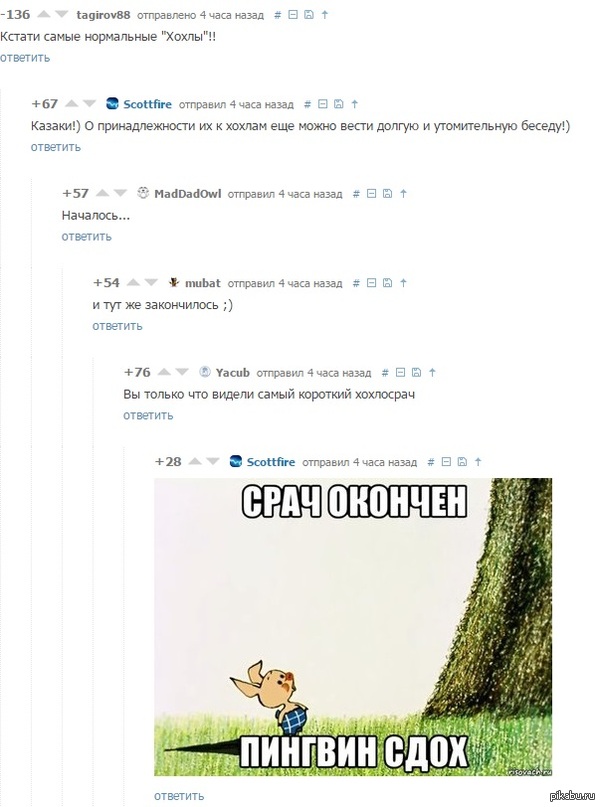Screen dimensions: 600x807
Task: Open MadDadOwl's user profile
Action: (188, 194)
